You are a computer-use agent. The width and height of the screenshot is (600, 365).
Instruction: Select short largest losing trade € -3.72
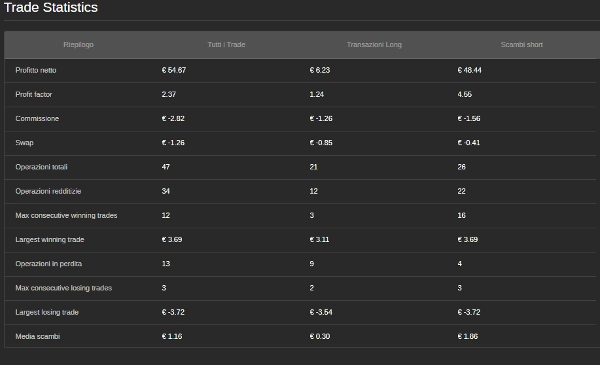click(x=469, y=312)
